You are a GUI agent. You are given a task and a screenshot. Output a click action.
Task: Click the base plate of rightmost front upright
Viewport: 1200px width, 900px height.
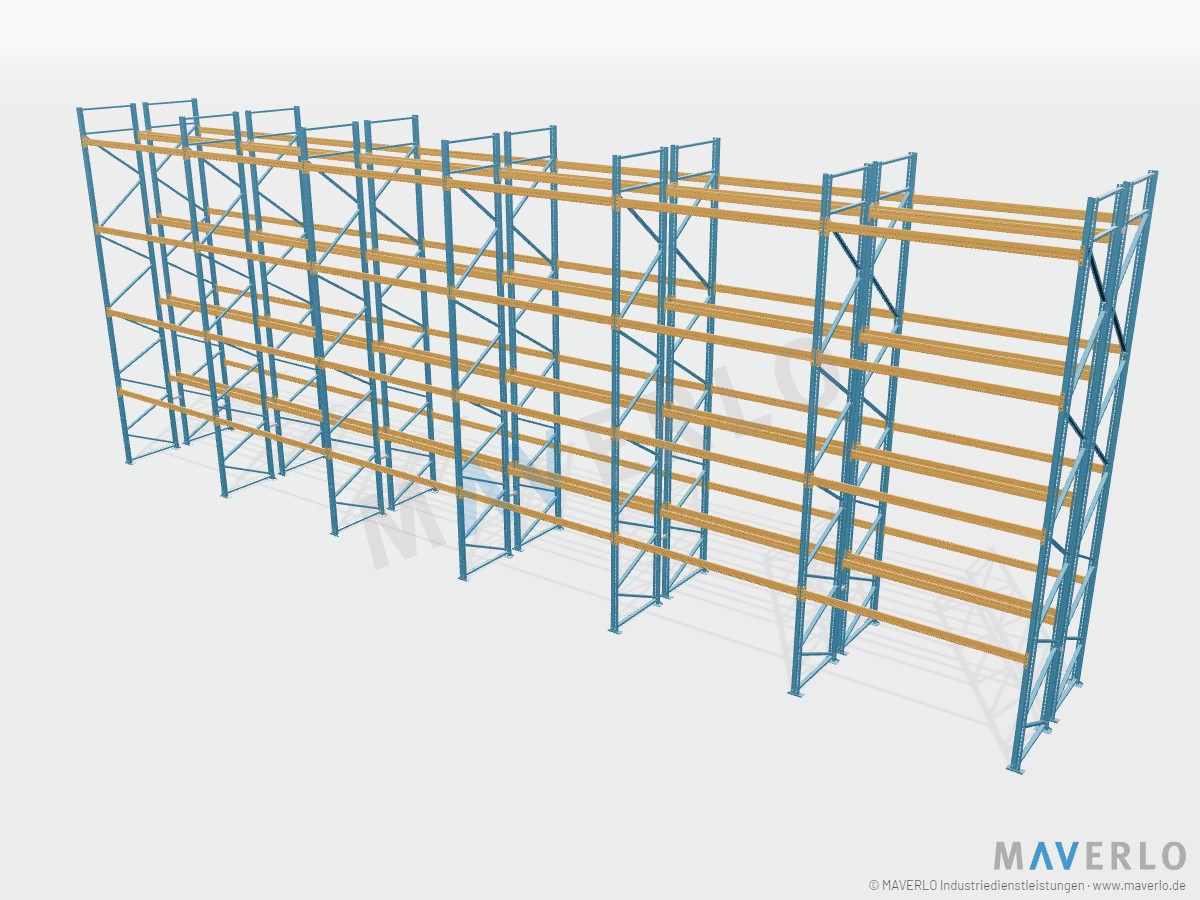[x=1015, y=768]
